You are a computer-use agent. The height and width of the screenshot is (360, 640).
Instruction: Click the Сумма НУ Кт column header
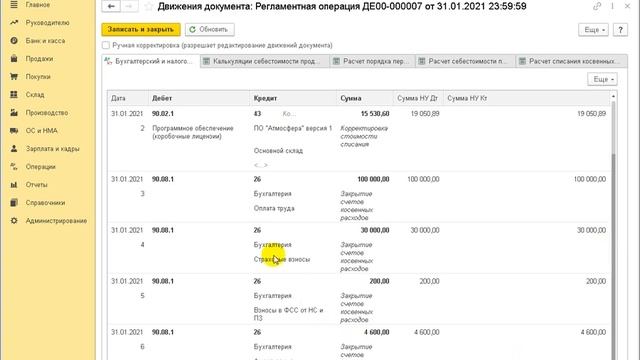[x=527, y=98]
